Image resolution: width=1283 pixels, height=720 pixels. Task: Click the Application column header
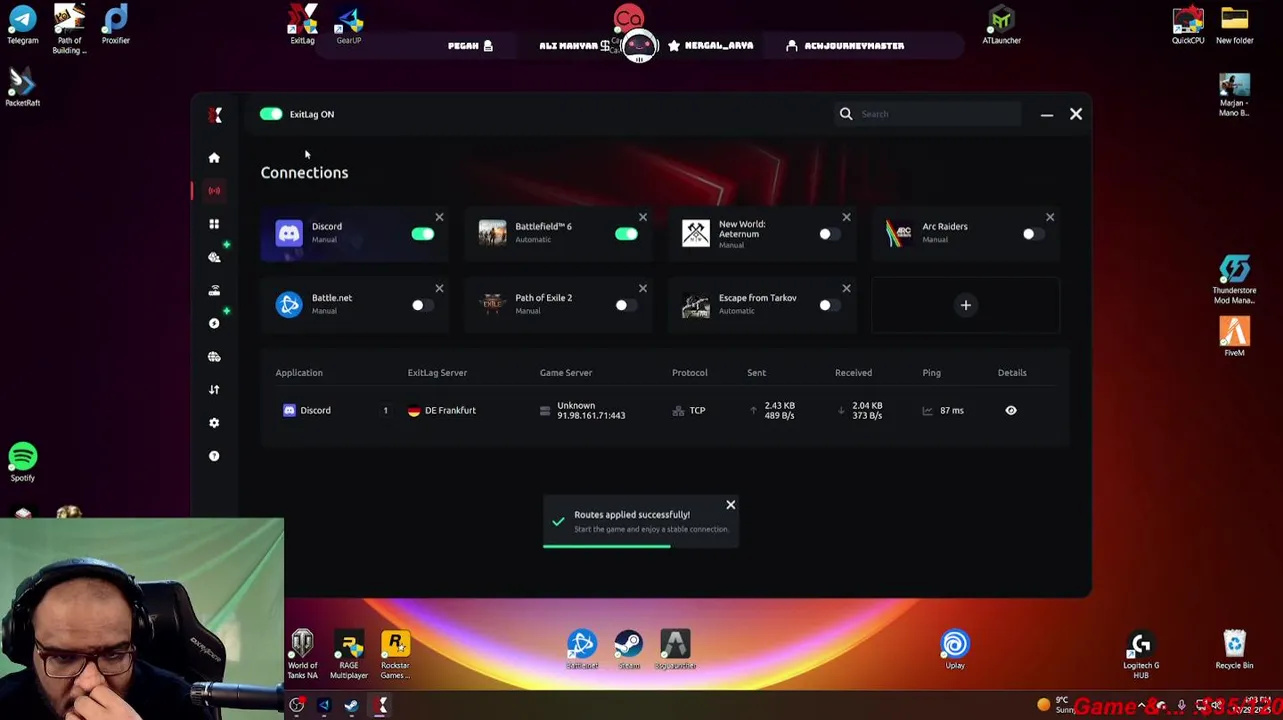[299, 372]
